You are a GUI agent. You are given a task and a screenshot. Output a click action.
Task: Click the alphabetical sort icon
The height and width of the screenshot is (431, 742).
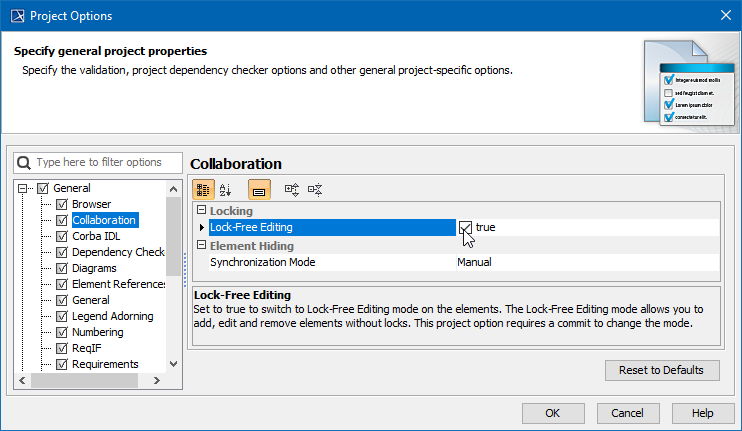pos(225,188)
